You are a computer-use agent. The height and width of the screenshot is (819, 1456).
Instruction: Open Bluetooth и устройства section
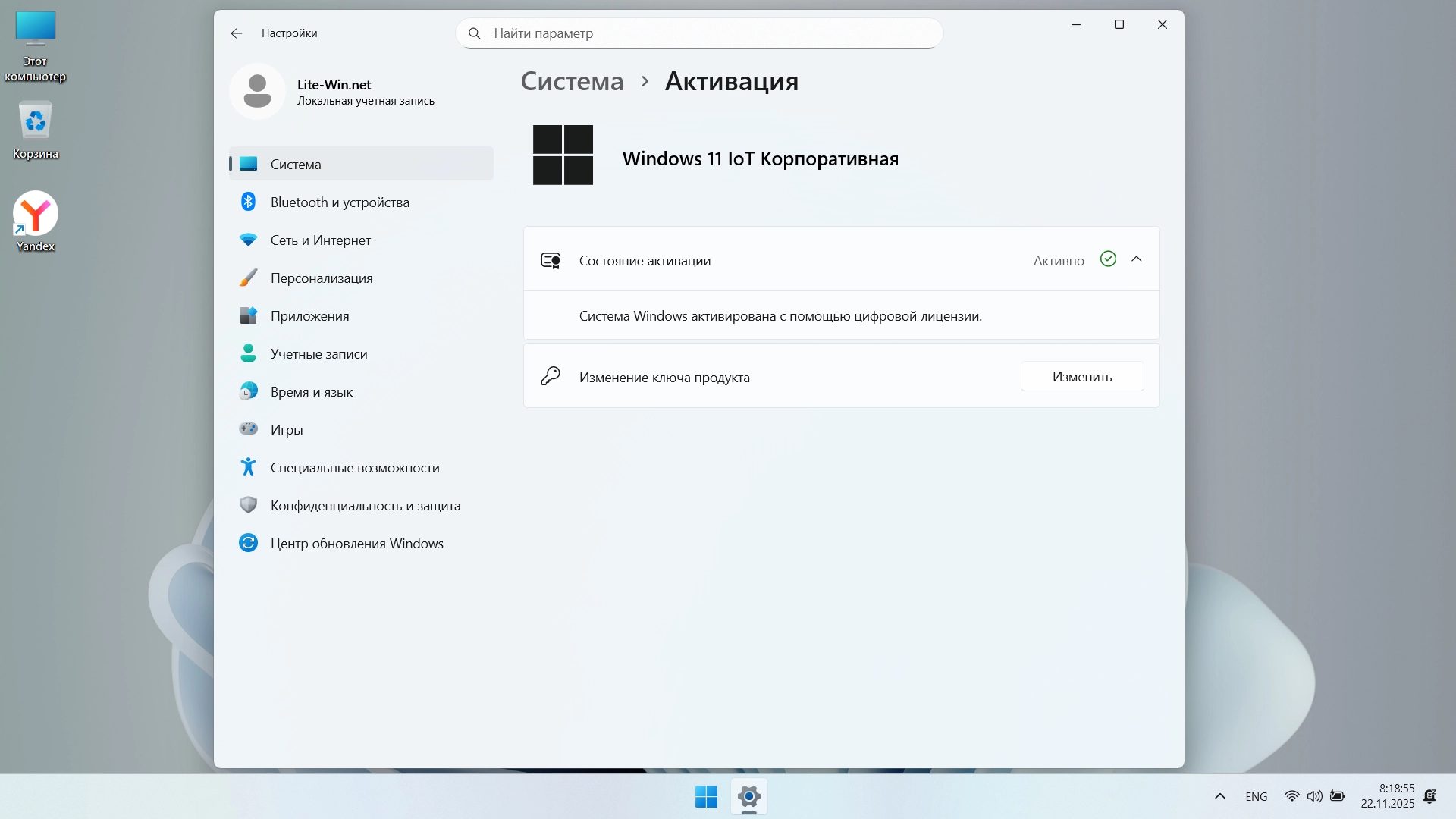click(339, 202)
